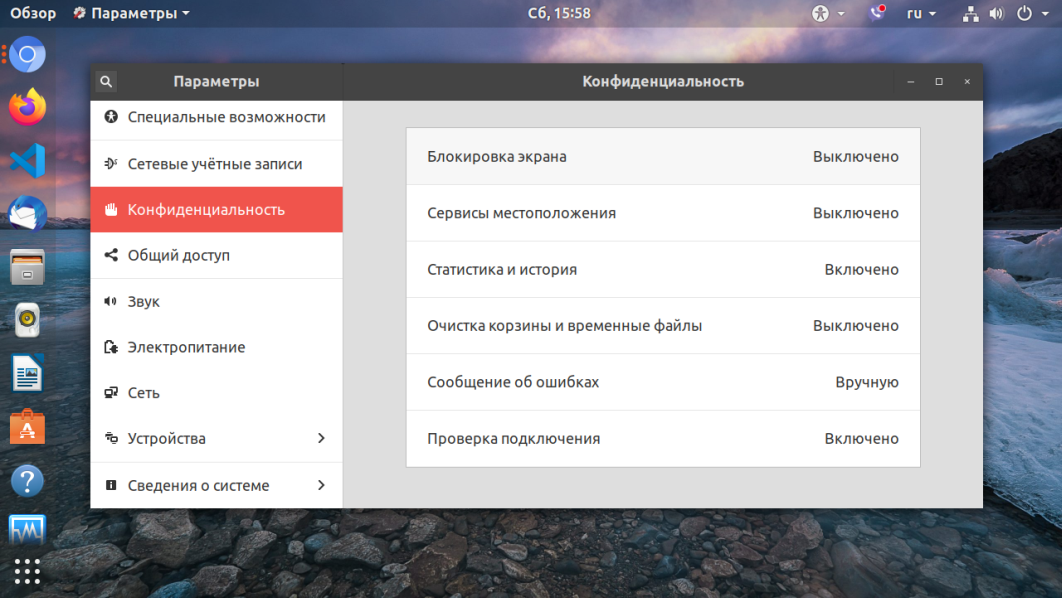Open LibreOffice Writer from the dock
Image resolution: width=1062 pixels, height=598 pixels.
(27, 373)
